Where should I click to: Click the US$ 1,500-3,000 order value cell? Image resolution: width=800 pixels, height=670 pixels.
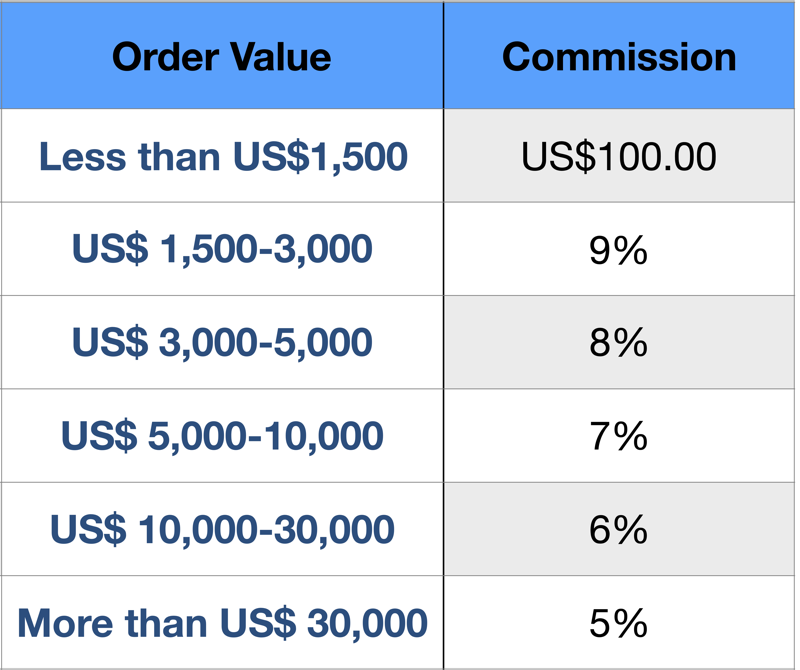point(222,249)
